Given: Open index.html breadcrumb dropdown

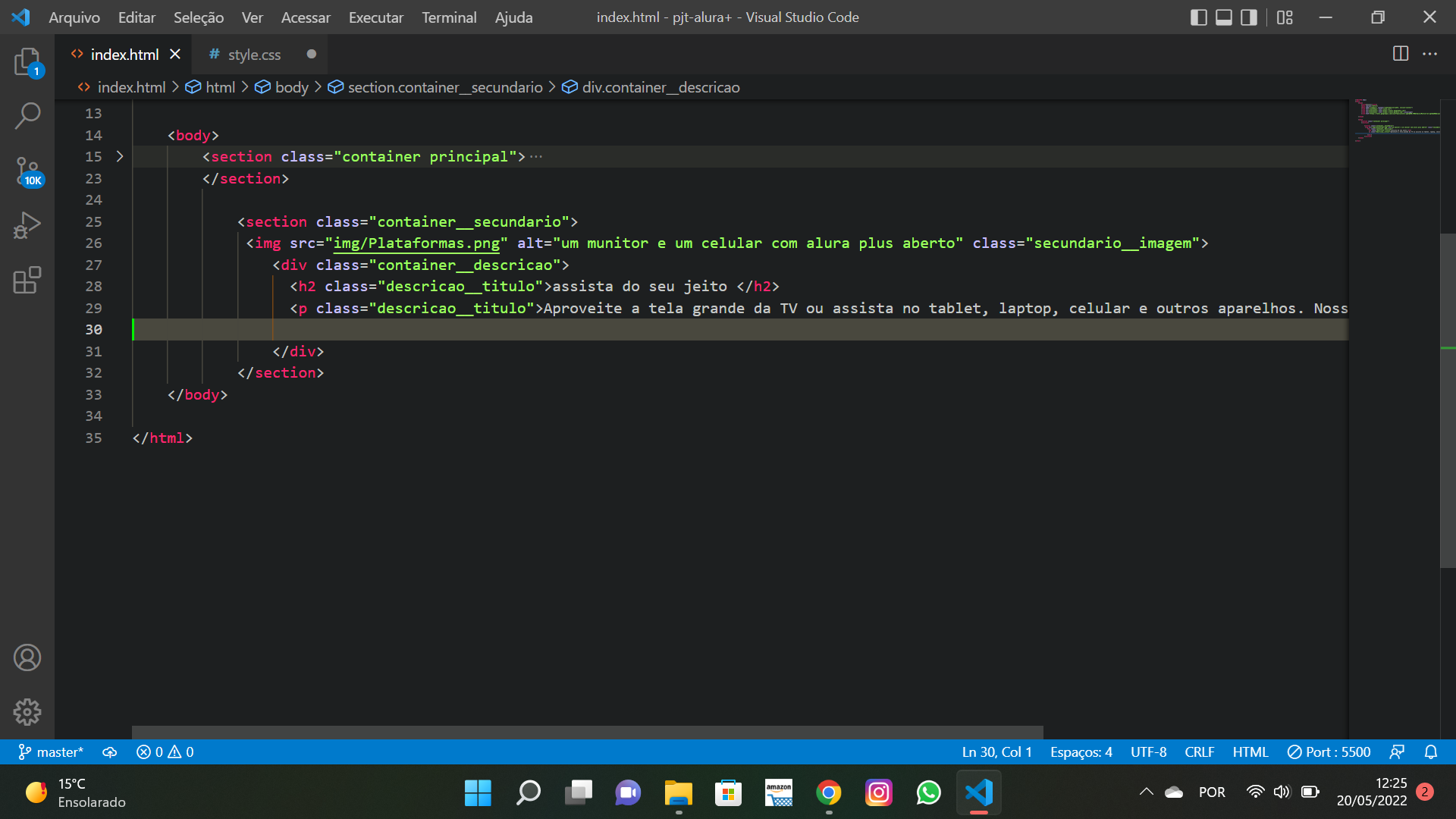Looking at the screenshot, I should [121, 87].
